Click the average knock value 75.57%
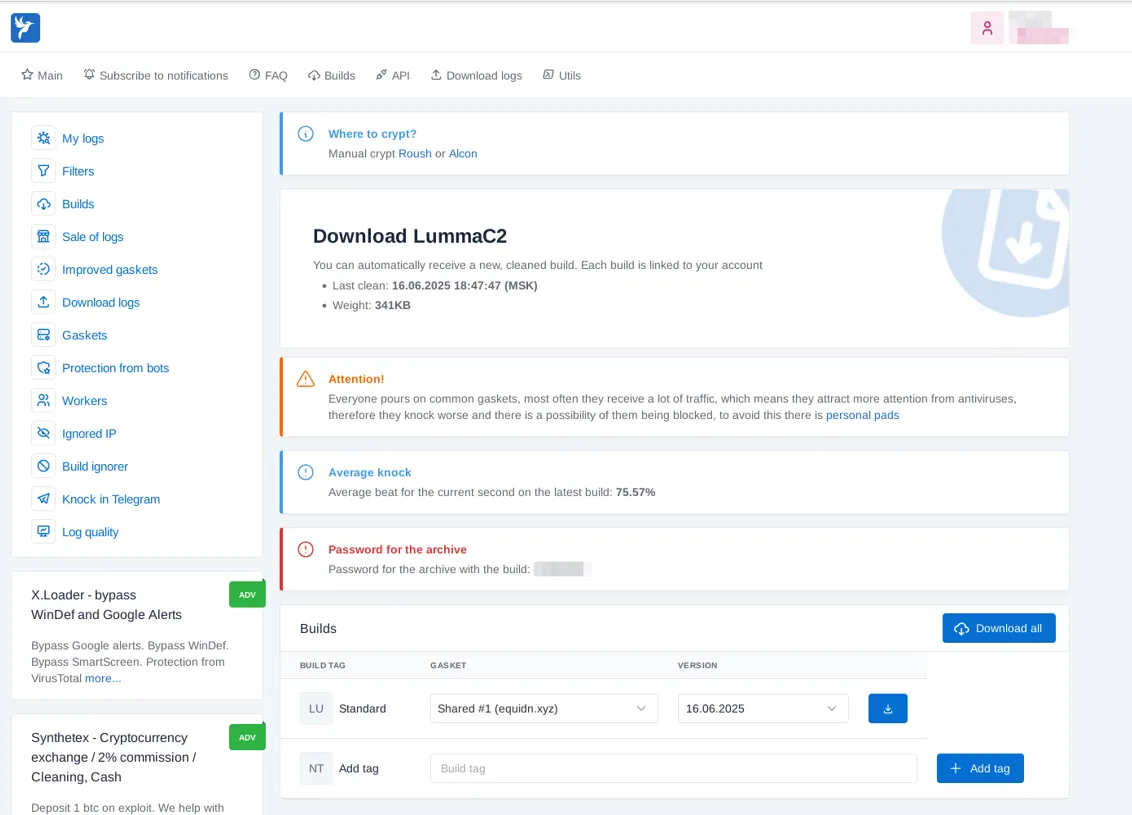 pyautogui.click(x=635, y=492)
